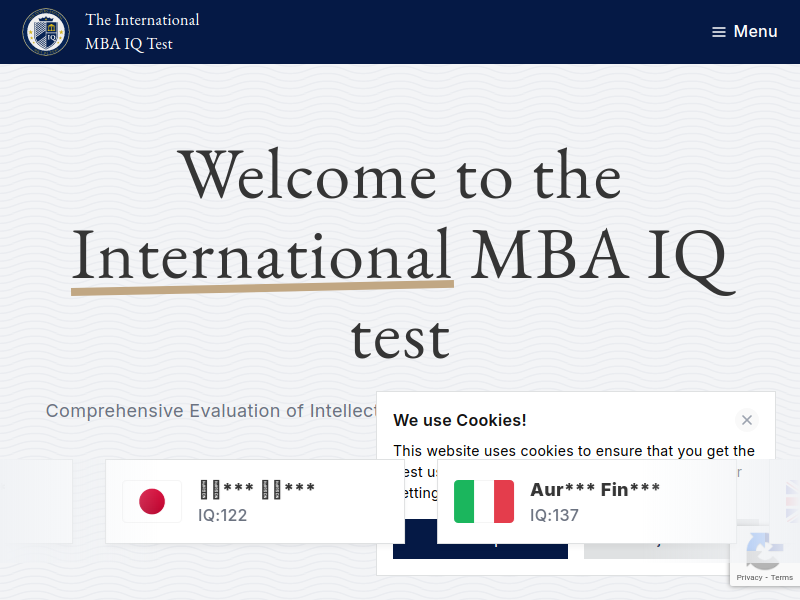The height and width of the screenshot is (600, 800).
Task: Open the reCAPTCHA Privacy link
Action: click(x=749, y=578)
